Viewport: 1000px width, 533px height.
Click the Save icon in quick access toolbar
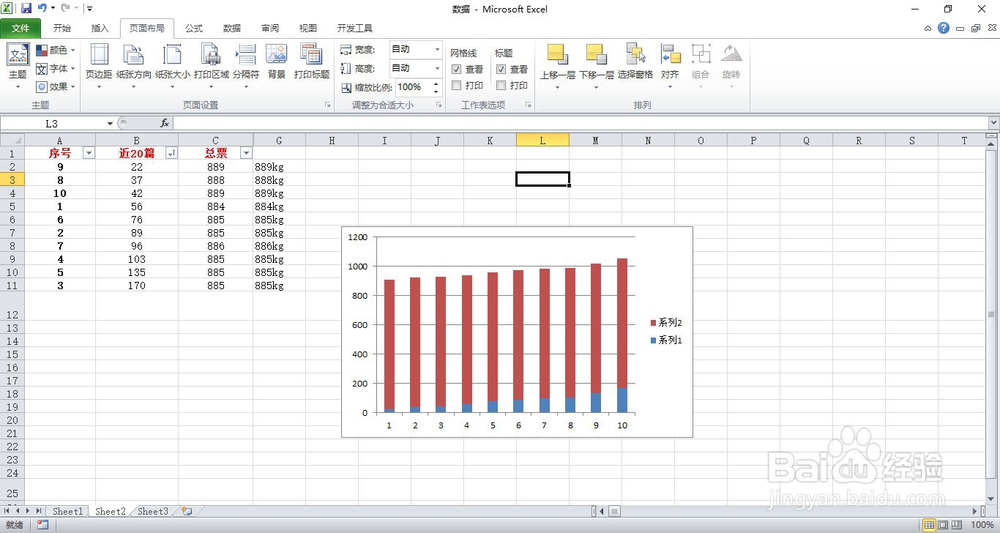tap(26, 8)
